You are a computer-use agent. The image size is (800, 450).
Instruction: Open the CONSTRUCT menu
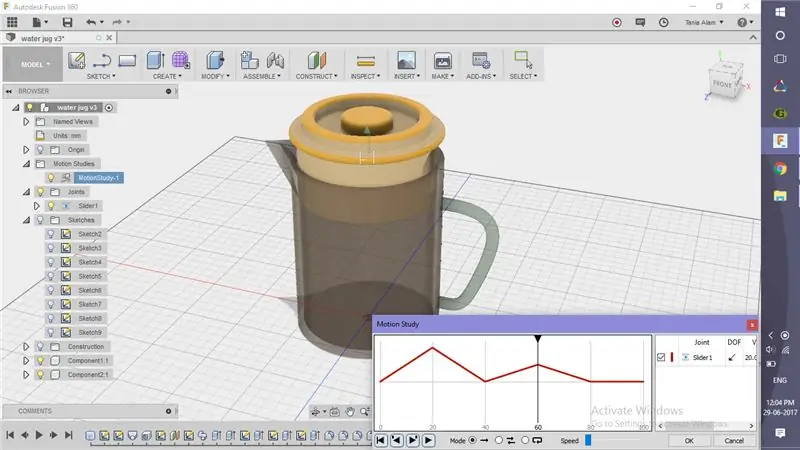click(316, 76)
